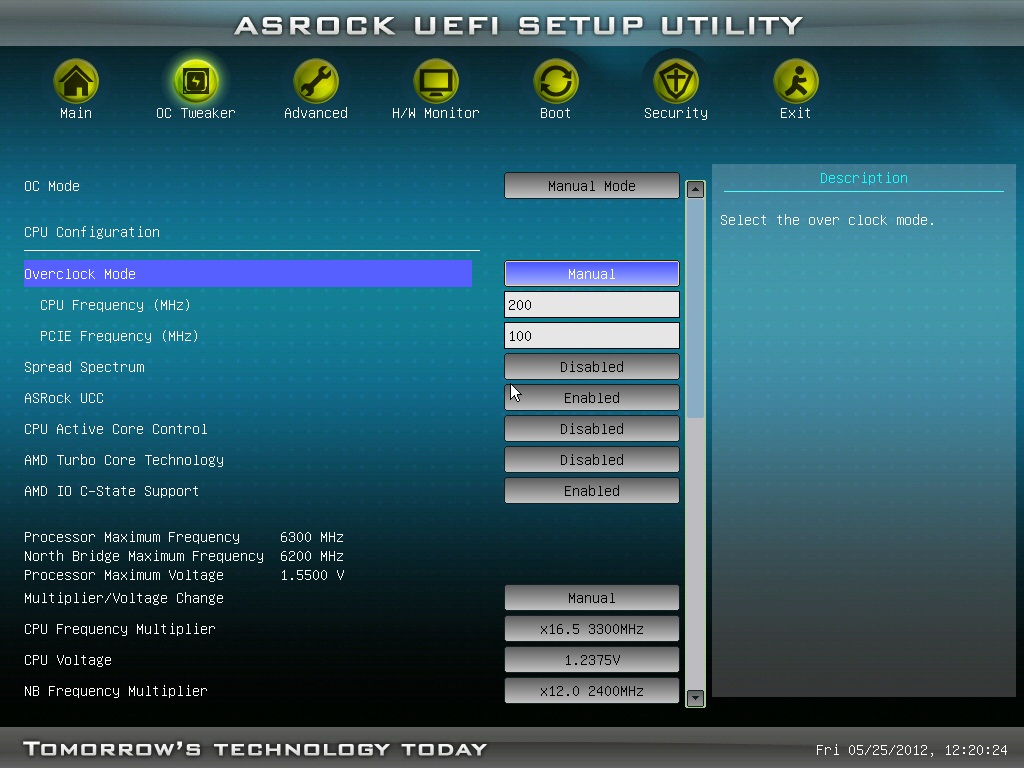
Task: Select the Multiplier/Voltage Change label
Action: point(123,598)
